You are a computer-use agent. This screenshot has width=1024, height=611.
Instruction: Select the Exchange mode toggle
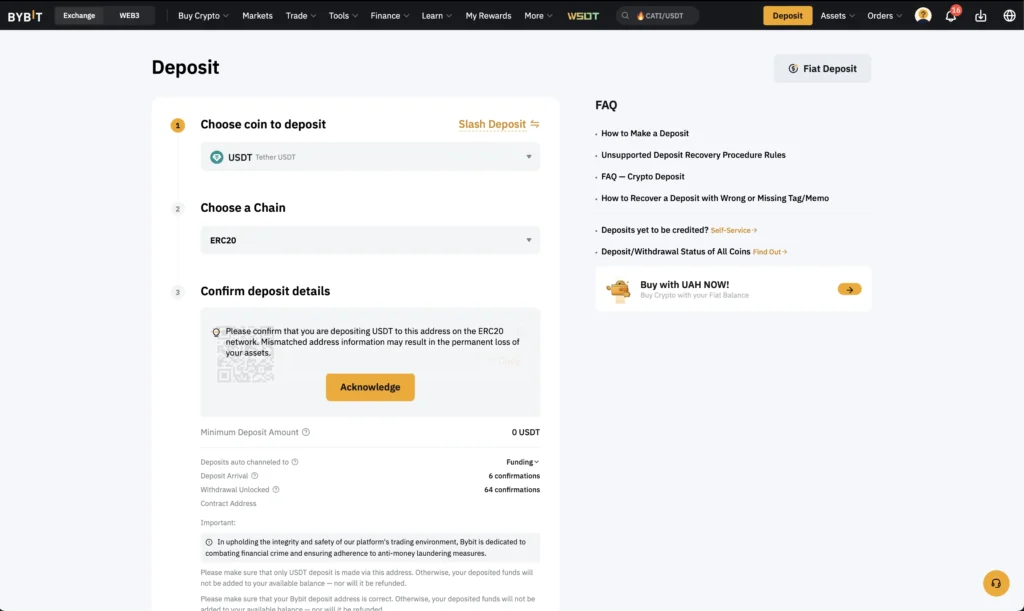click(x=79, y=16)
